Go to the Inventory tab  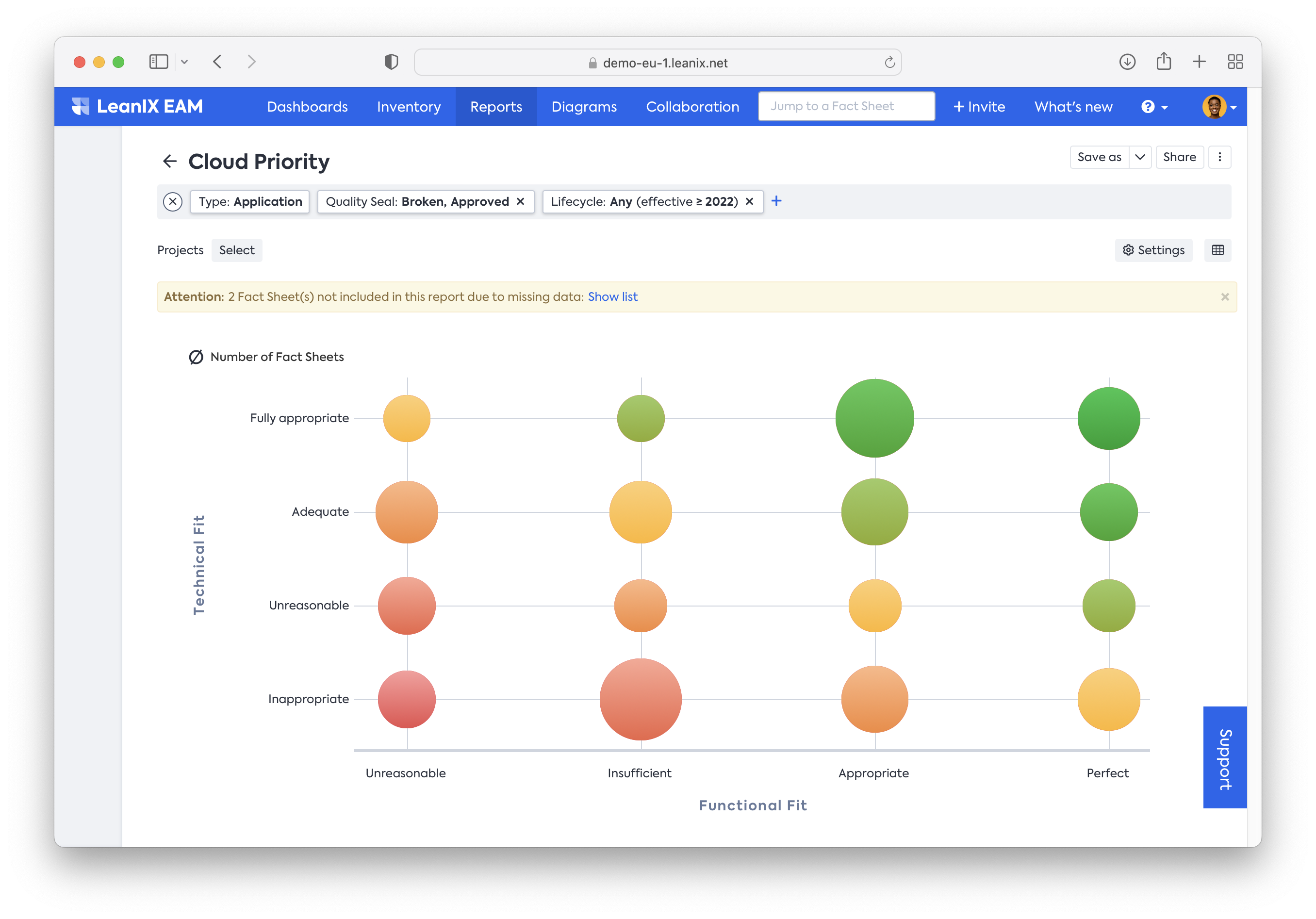[x=409, y=107]
